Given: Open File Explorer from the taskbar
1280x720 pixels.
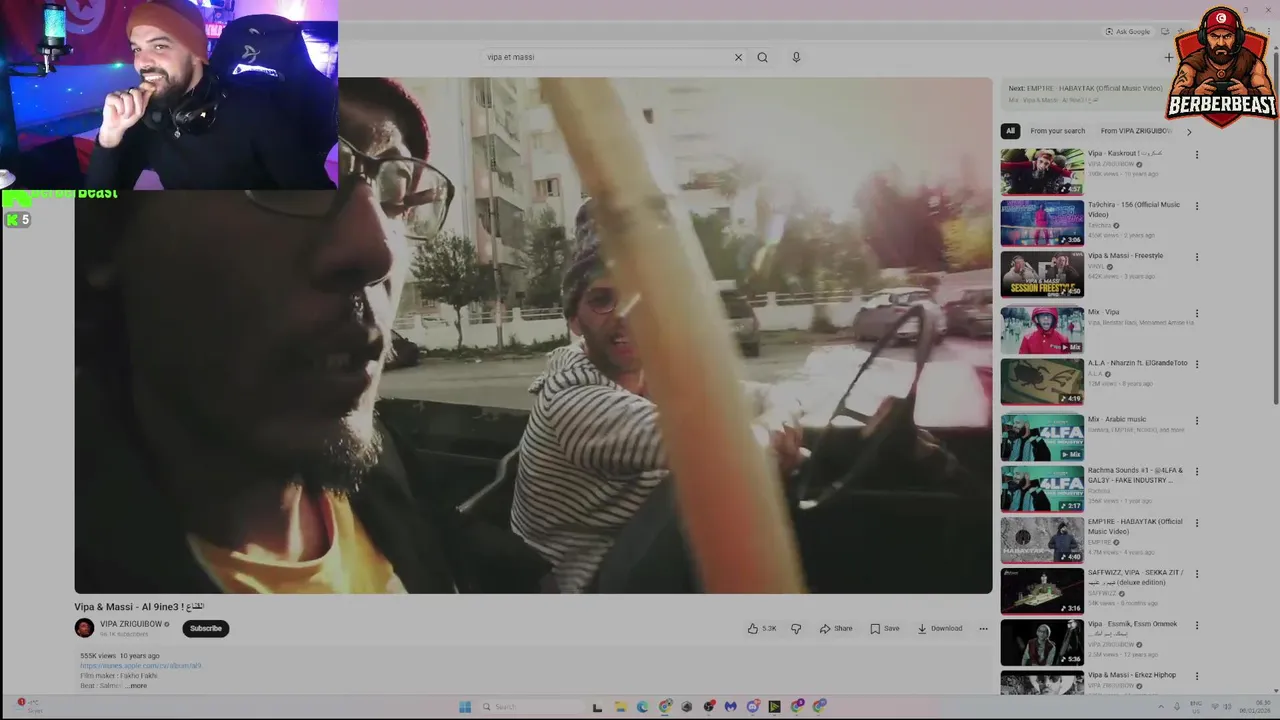Looking at the screenshot, I should pyautogui.click(x=620, y=707).
